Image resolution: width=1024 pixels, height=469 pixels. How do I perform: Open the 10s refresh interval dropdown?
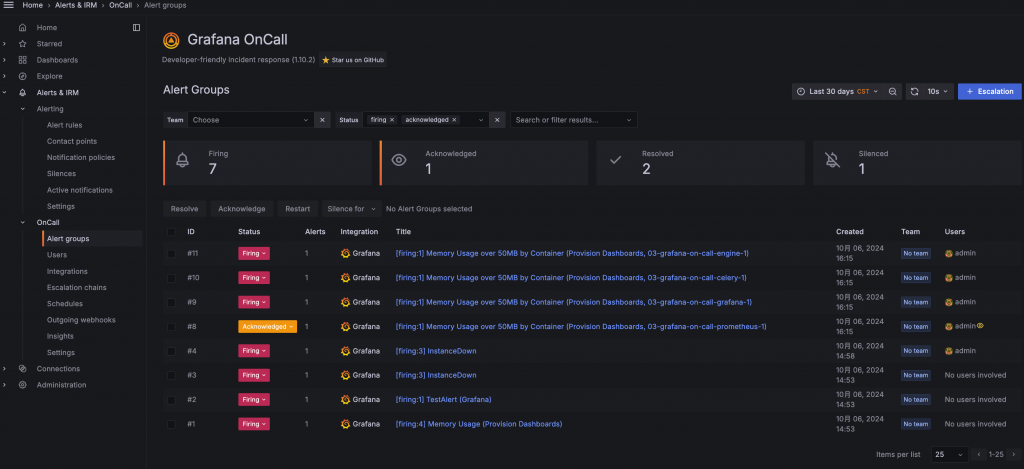(x=938, y=91)
